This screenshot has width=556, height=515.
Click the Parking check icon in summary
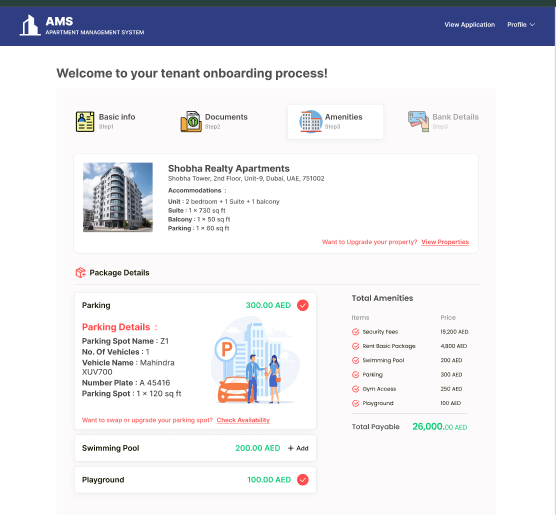click(x=355, y=375)
